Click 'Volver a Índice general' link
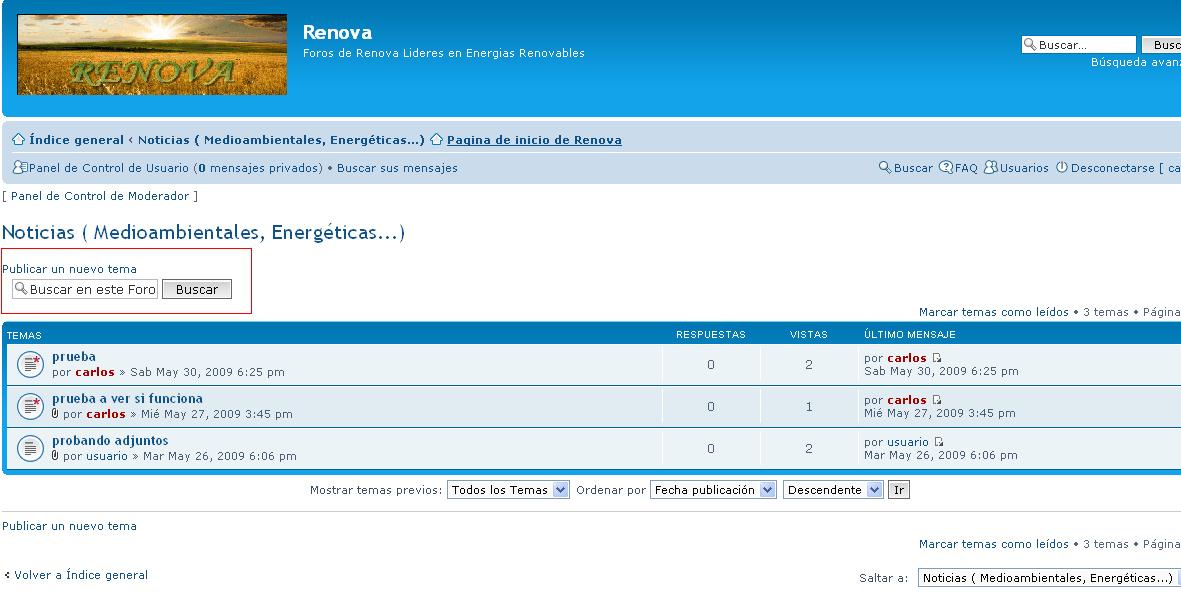The height and width of the screenshot is (593, 1181). 81,575
